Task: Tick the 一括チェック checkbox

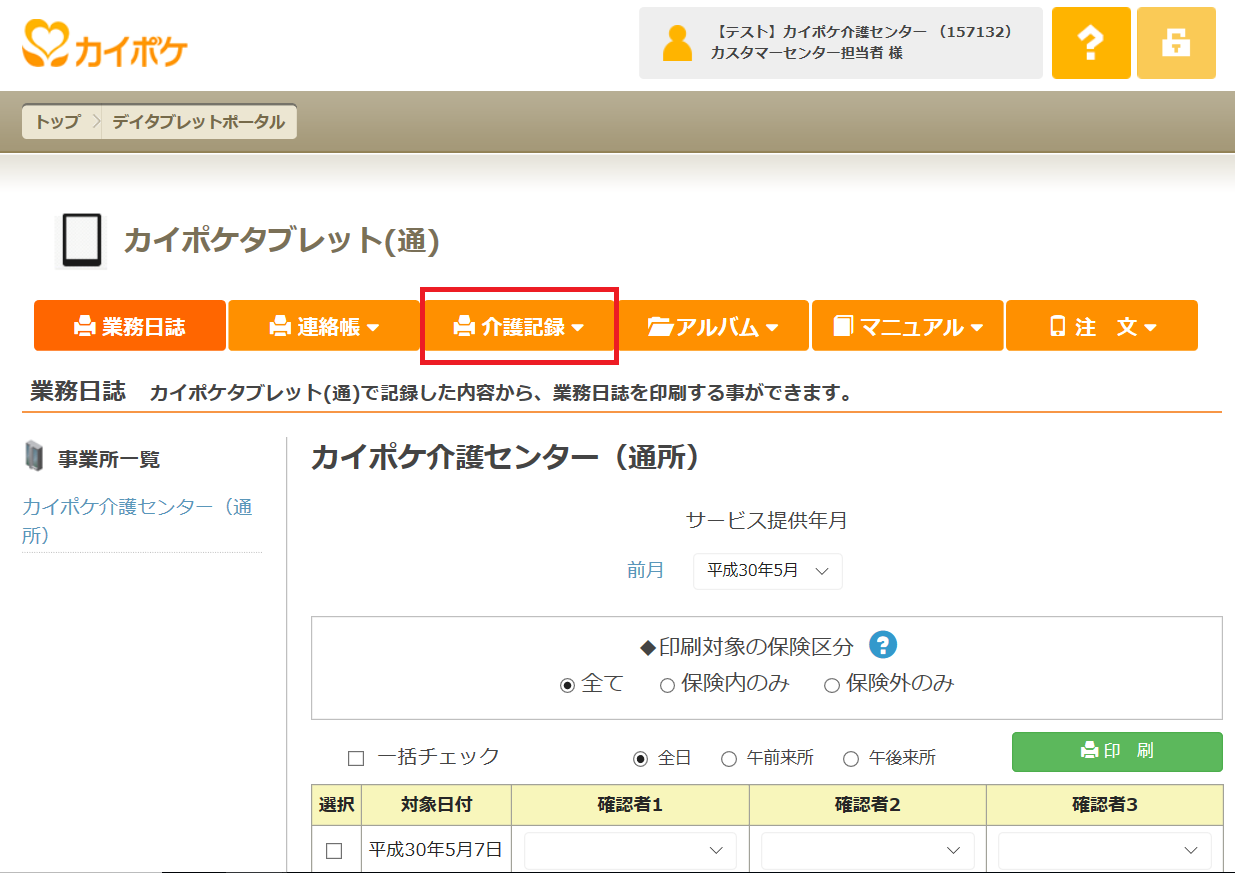Action: (355, 758)
